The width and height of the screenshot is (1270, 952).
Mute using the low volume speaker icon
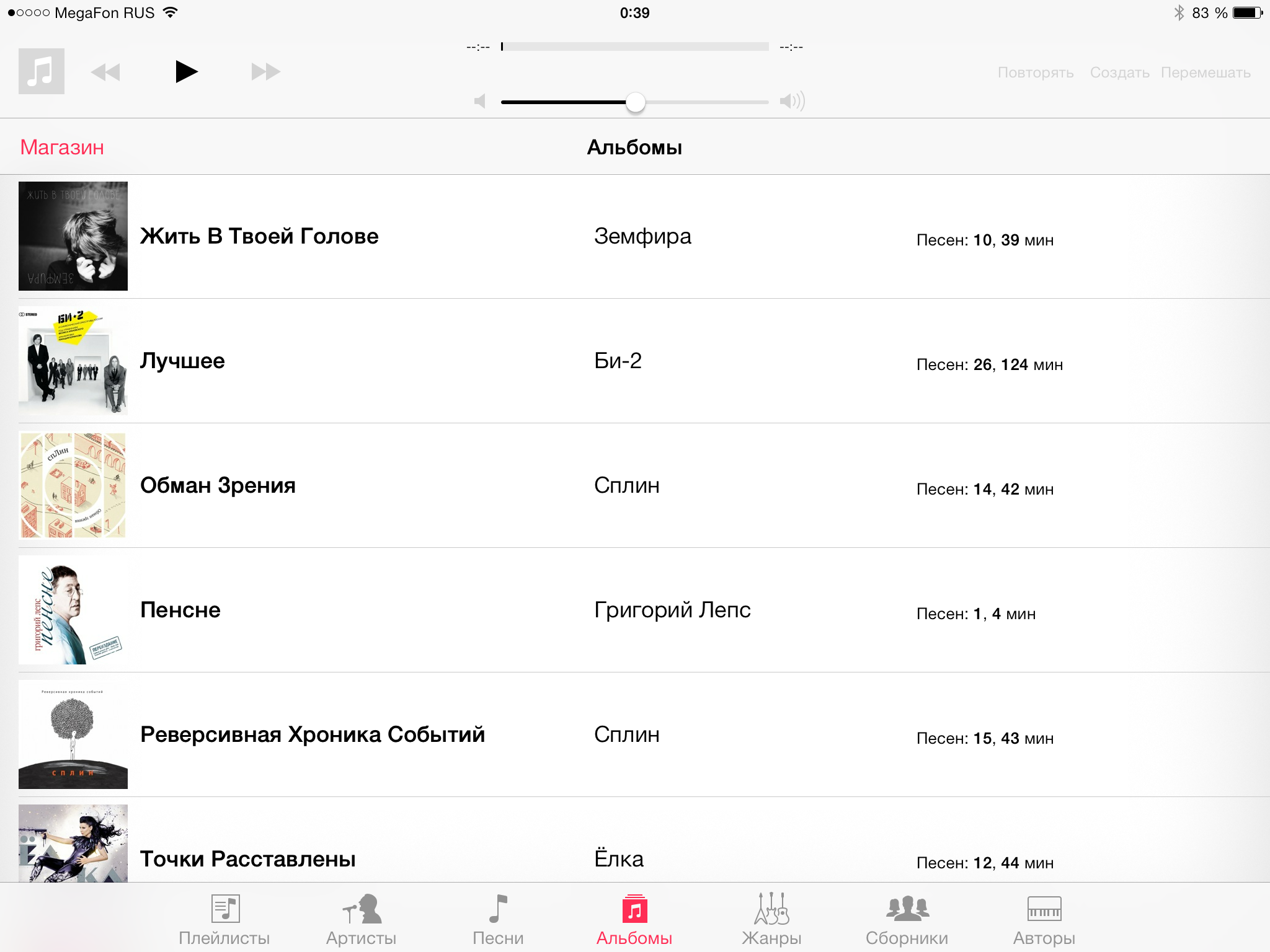[480, 101]
